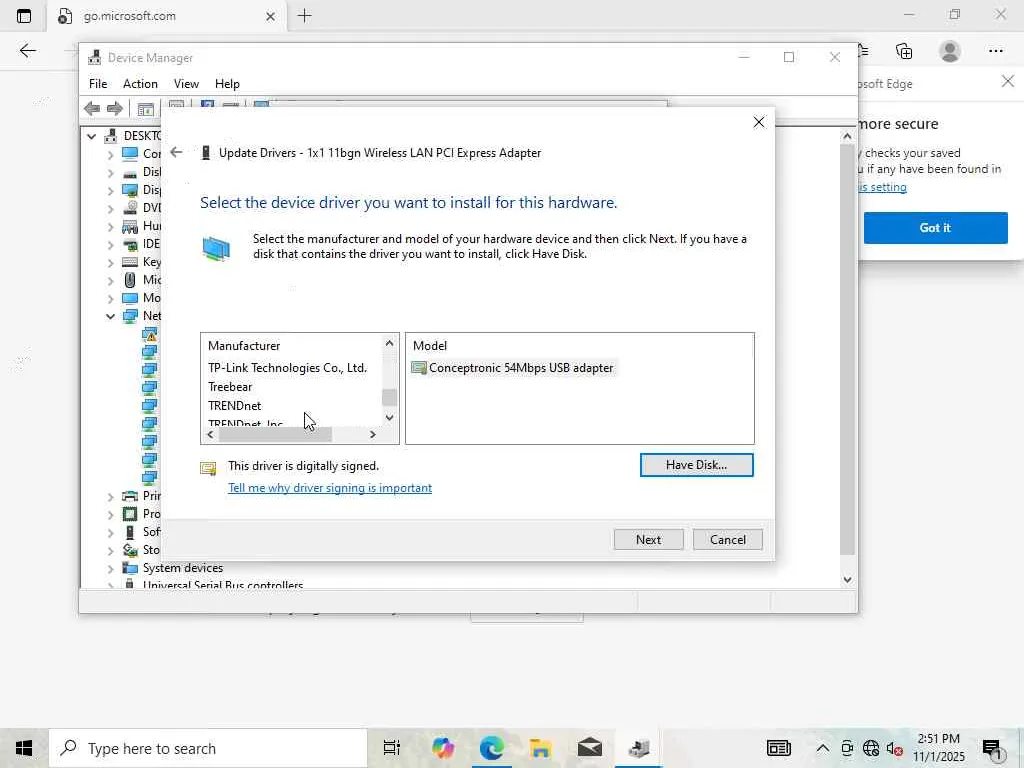1024x768 pixels.
Task: Click manufacturer list horizontal scroll right arrow
Action: point(373,434)
